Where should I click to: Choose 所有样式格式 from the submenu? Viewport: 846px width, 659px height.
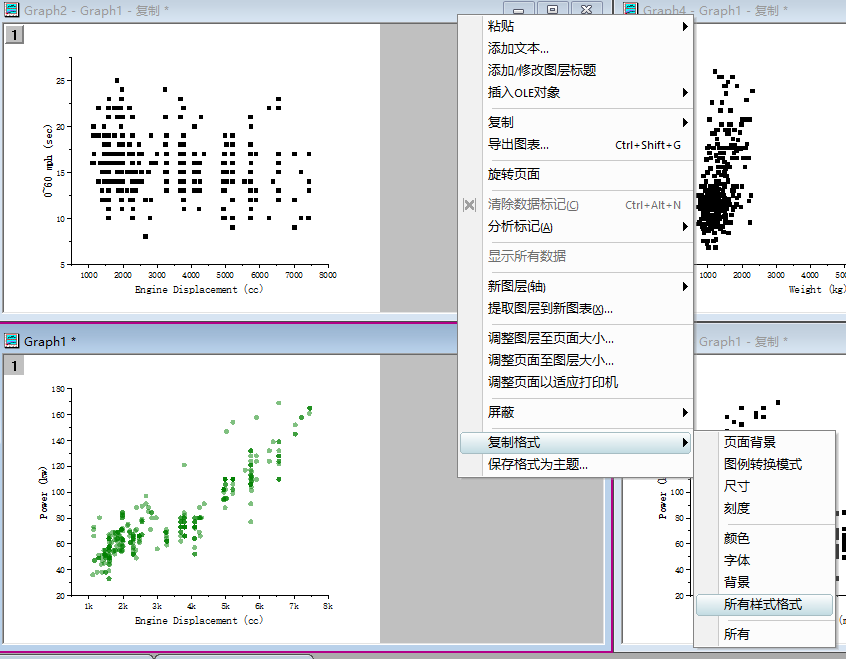pyautogui.click(x=763, y=605)
